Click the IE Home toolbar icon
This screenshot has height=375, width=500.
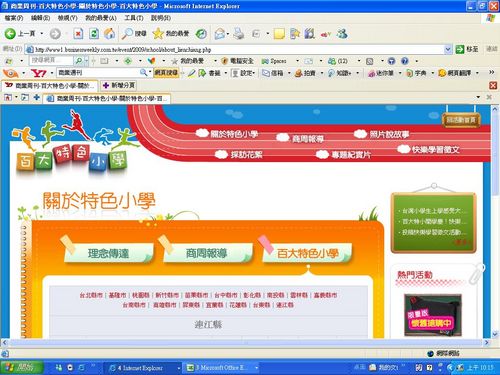110,33
